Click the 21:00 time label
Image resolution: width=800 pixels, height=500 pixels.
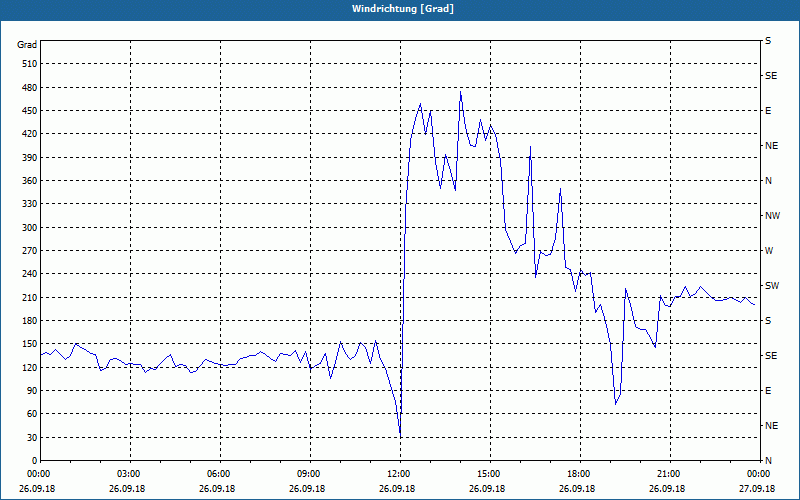(x=670, y=474)
